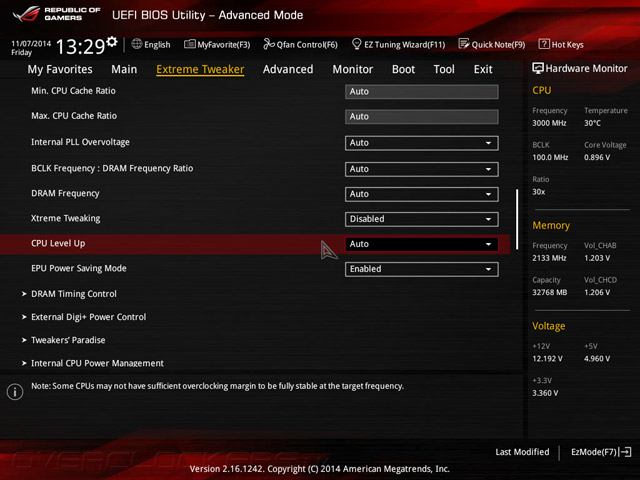The width and height of the screenshot is (640, 480).
Task: Click the Quick Note notepad icon
Action: click(x=464, y=44)
